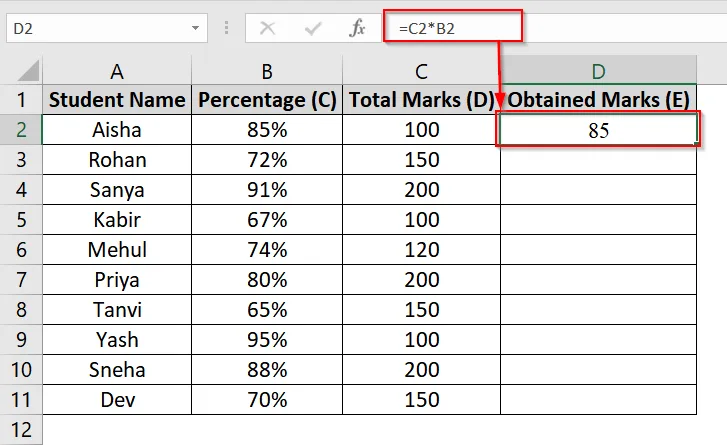Viewport: 727px width, 445px height.
Task: Select Tanvi's percentage cell 65%
Action: coord(267,310)
